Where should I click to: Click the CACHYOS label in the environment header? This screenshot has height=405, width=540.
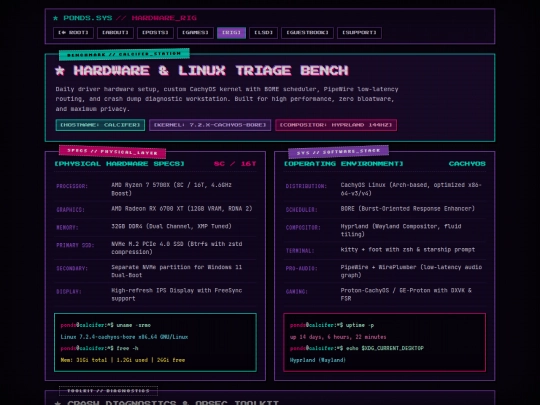(x=467, y=164)
